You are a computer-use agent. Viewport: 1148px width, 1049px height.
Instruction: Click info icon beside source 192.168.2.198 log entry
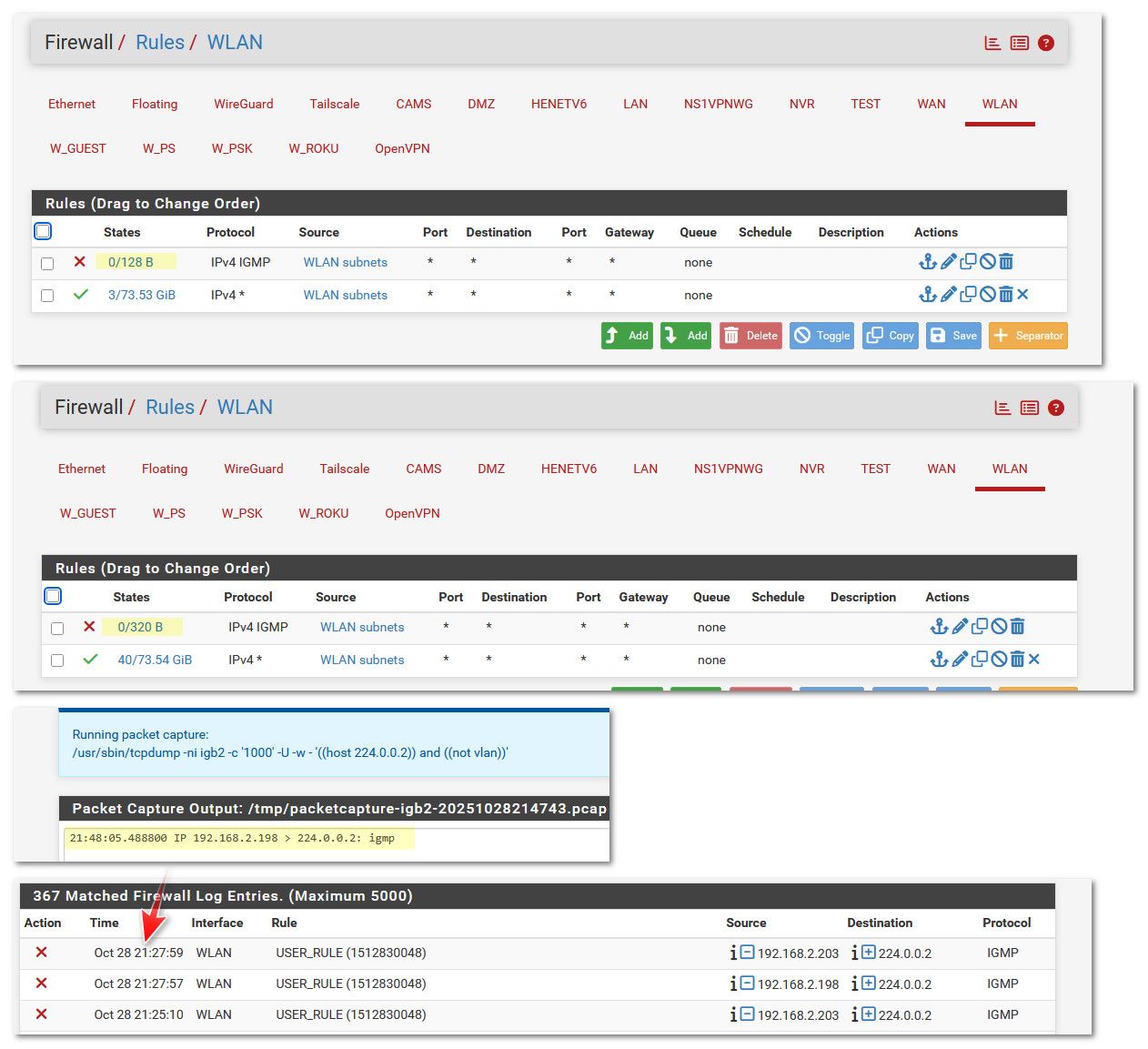[x=733, y=983]
